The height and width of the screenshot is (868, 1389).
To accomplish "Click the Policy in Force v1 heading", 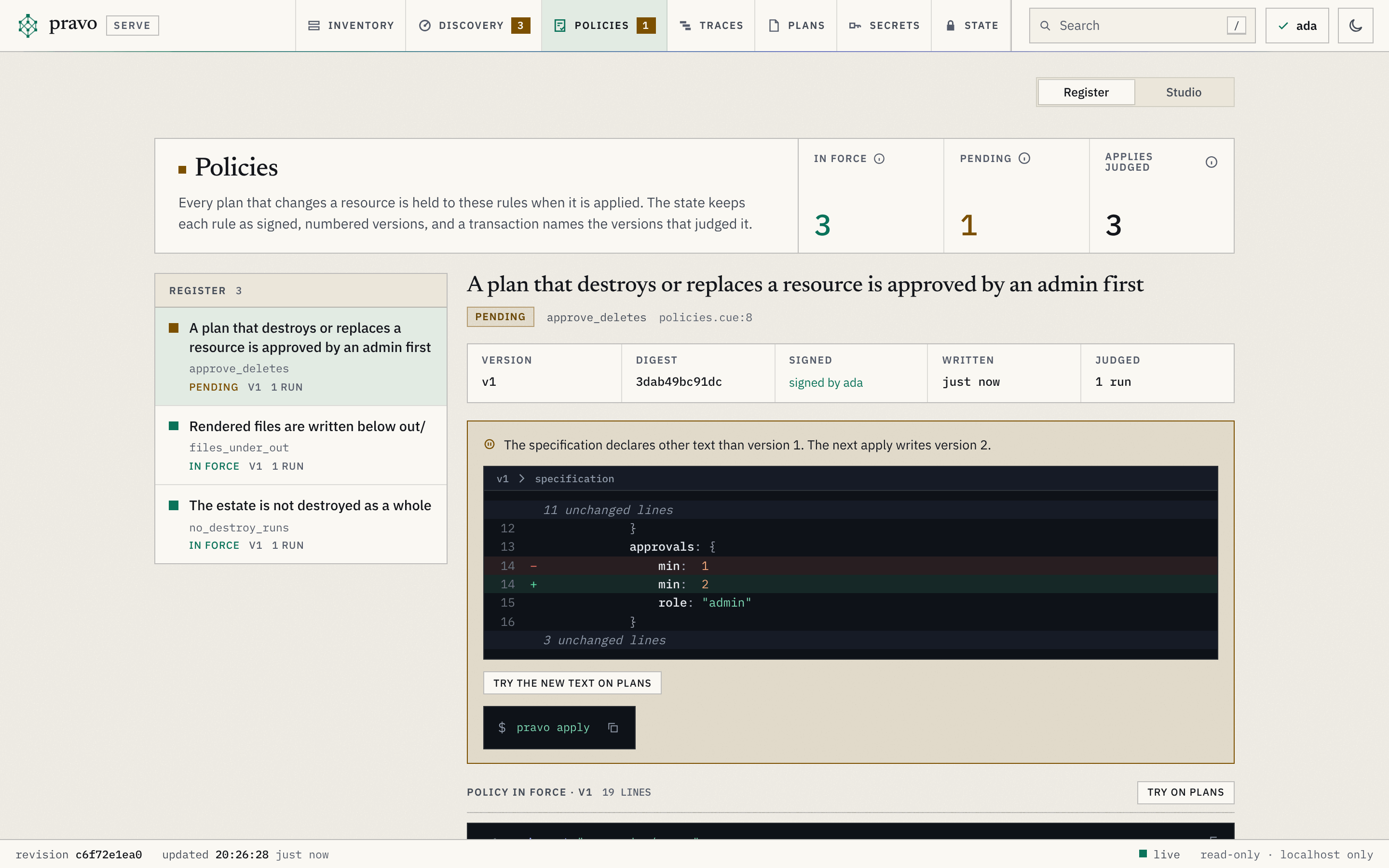I will click(529, 792).
